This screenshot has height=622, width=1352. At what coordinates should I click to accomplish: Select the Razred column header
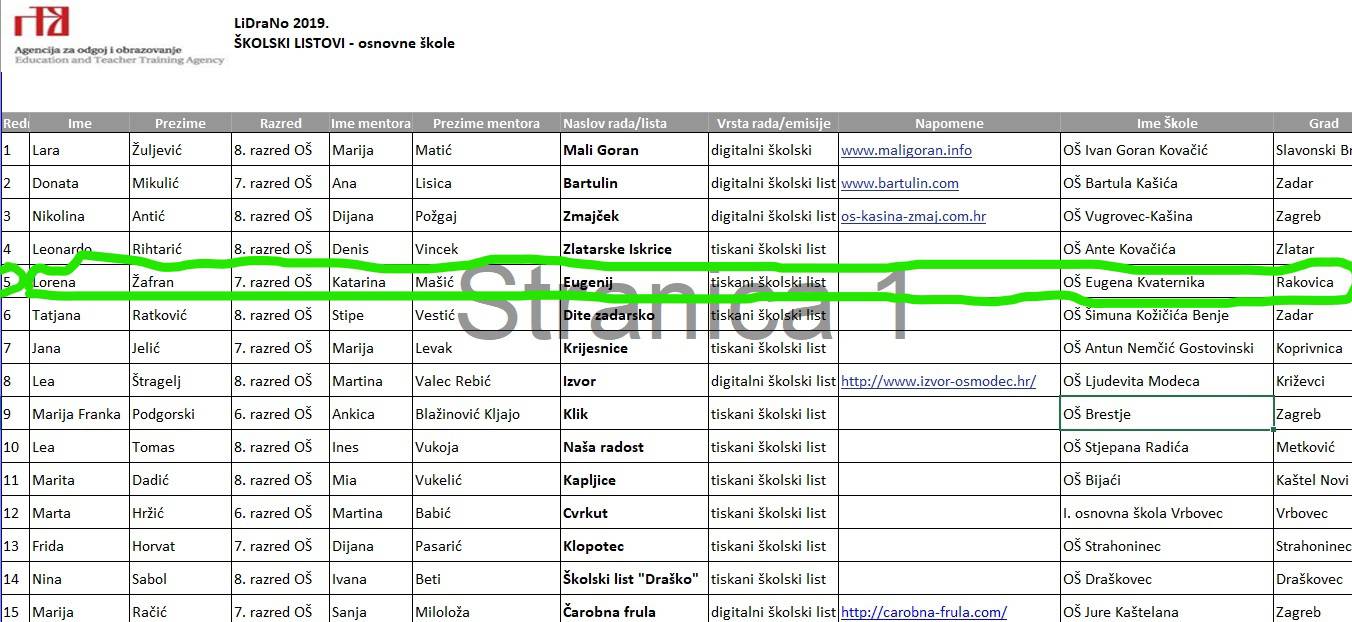[x=281, y=123]
